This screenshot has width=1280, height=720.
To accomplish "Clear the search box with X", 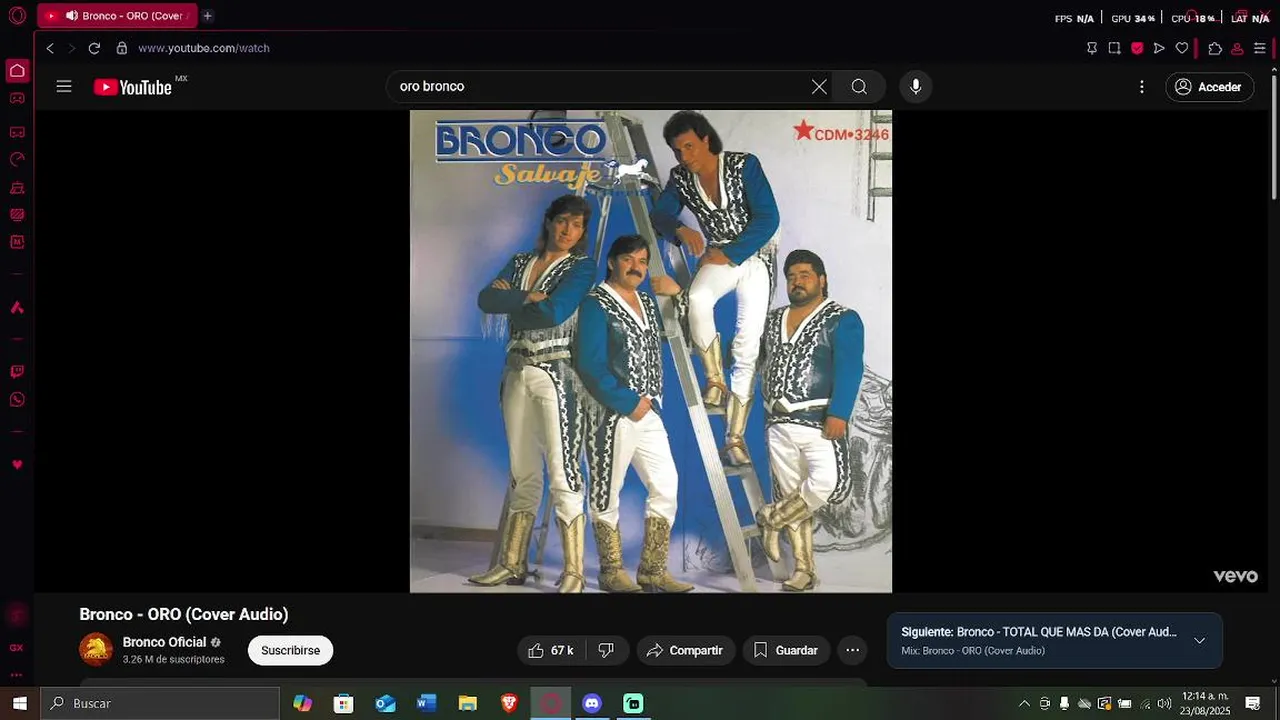I will point(819,87).
